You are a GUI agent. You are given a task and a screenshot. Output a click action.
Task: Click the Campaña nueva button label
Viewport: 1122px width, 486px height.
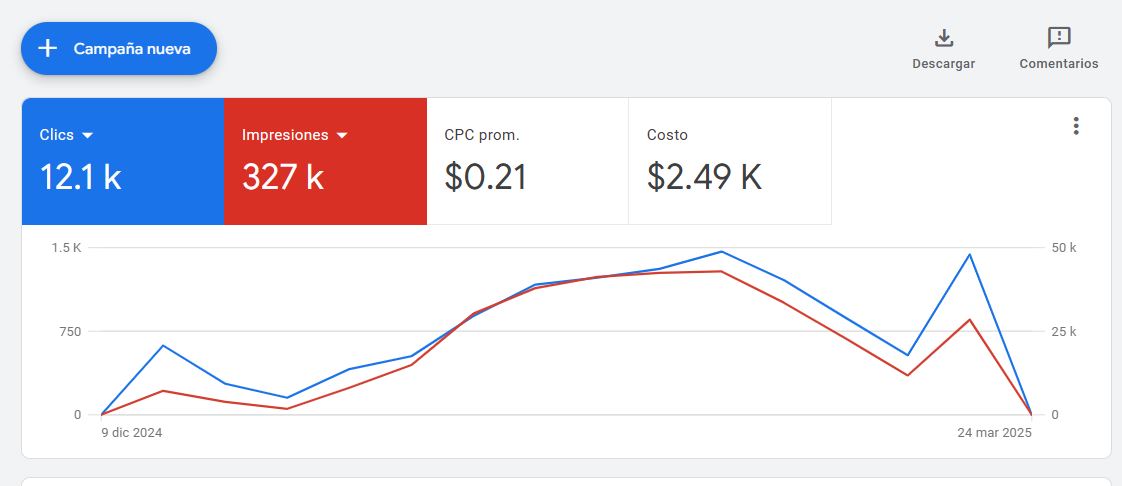(x=132, y=48)
